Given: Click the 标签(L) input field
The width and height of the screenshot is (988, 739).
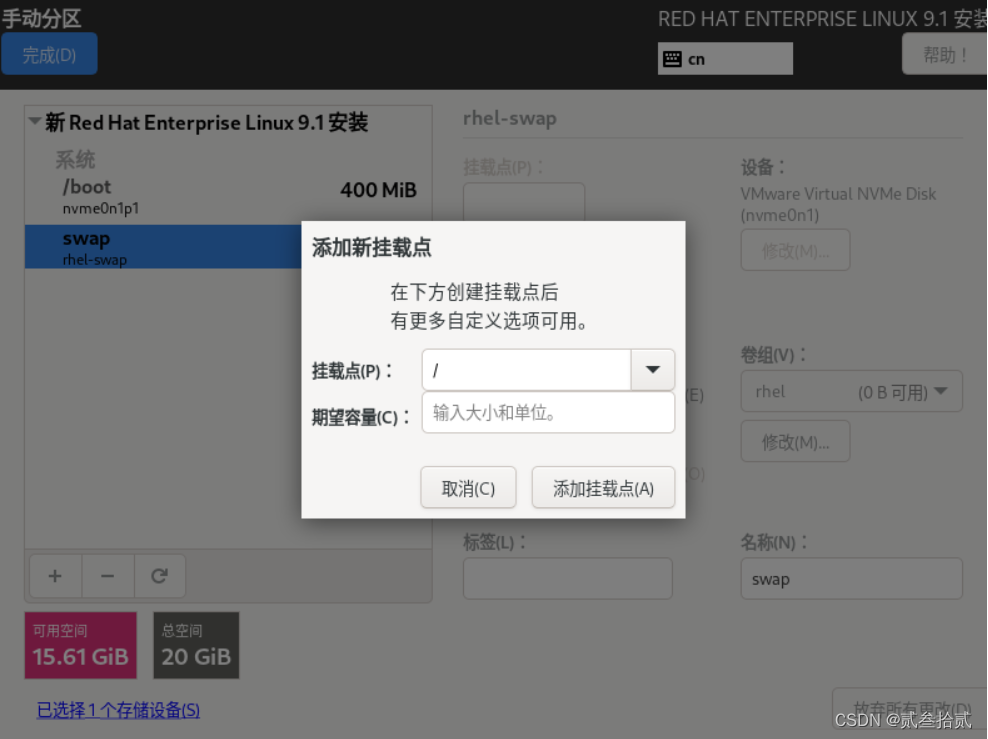Looking at the screenshot, I should [568, 579].
